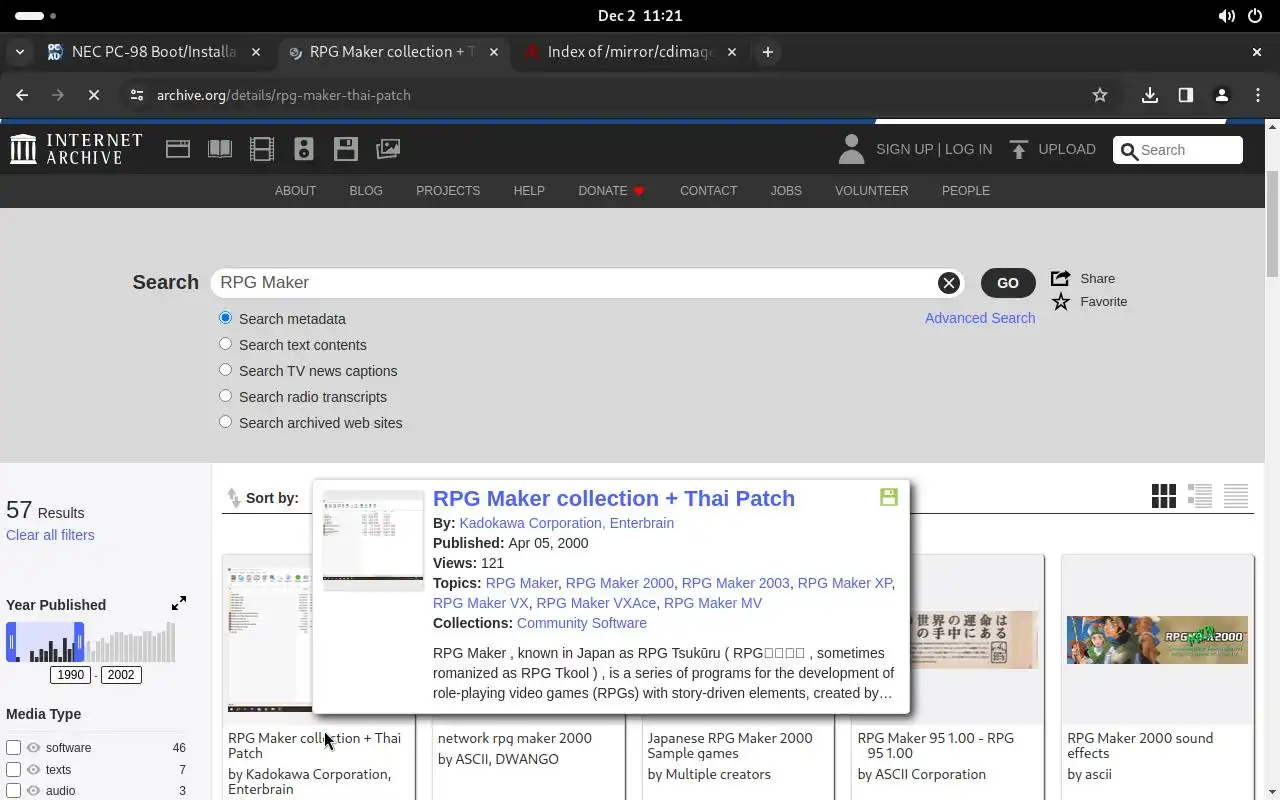
Task: Open the ABOUT menu item
Action: [x=295, y=191]
